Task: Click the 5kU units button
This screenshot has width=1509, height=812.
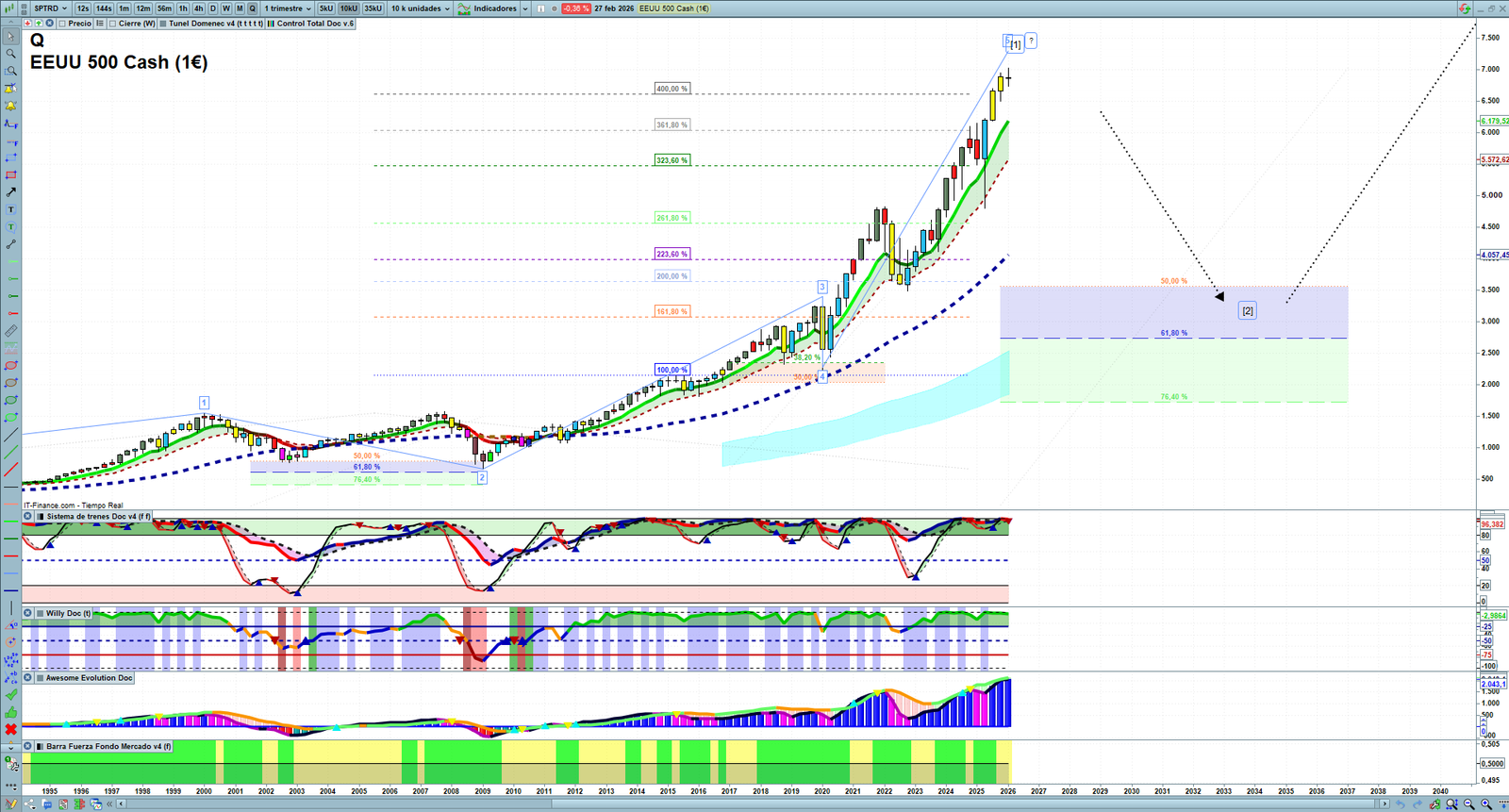Action: 326,8
